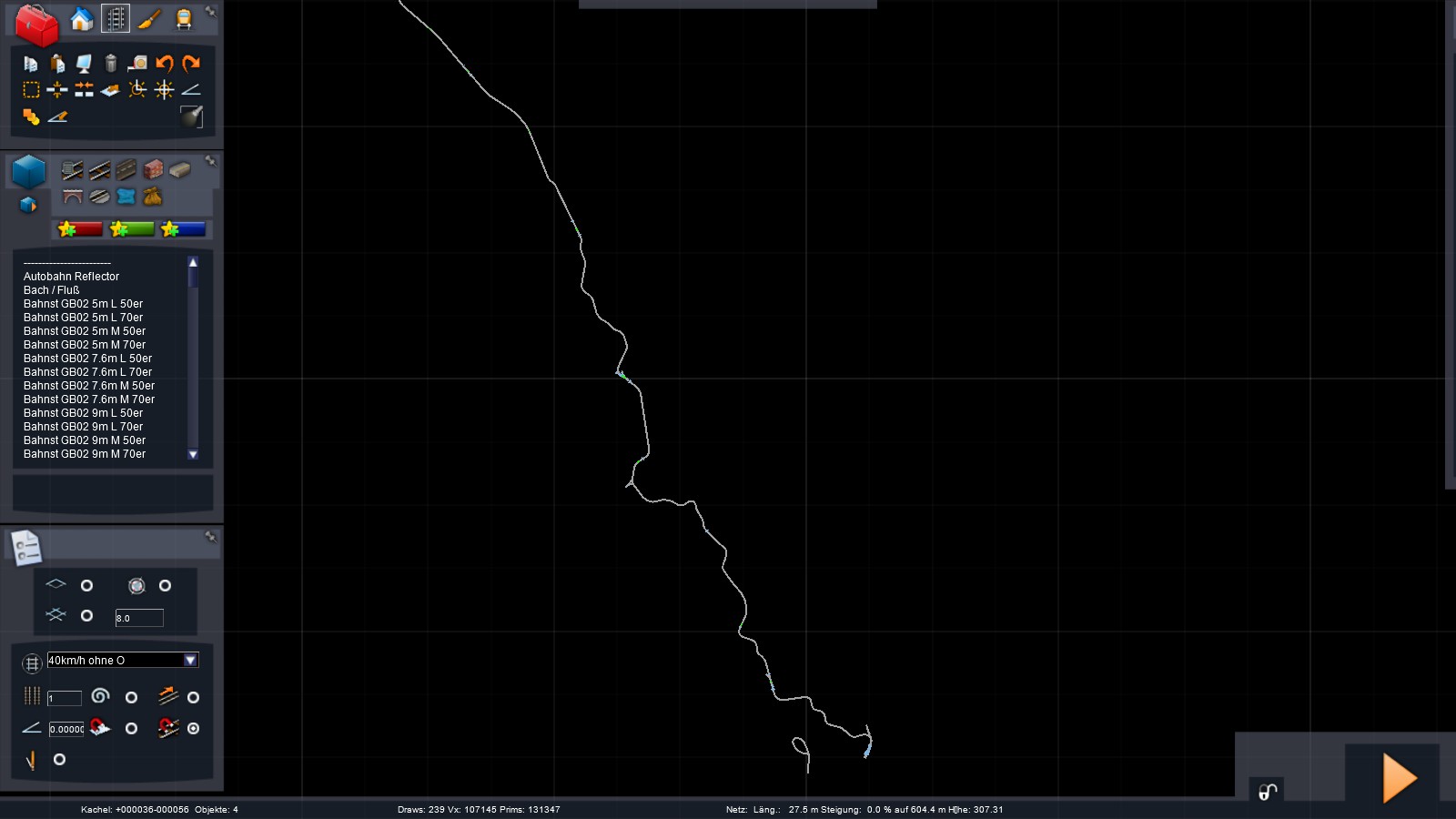The image size is (1456, 819).
Task: Select the brown sack category
Action: pos(153,197)
